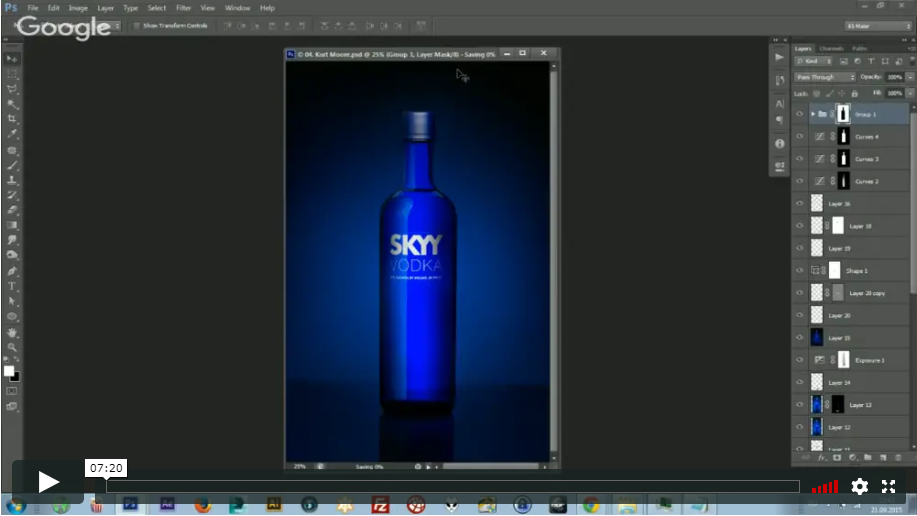Select the Rectangular Marquee tool
917x516 pixels.
tap(12, 74)
